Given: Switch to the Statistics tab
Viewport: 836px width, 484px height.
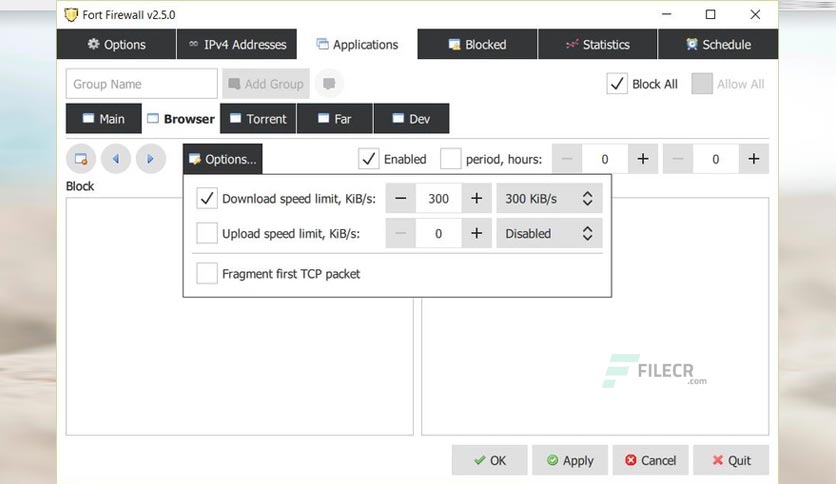Looking at the screenshot, I should [x=598, y=44].
